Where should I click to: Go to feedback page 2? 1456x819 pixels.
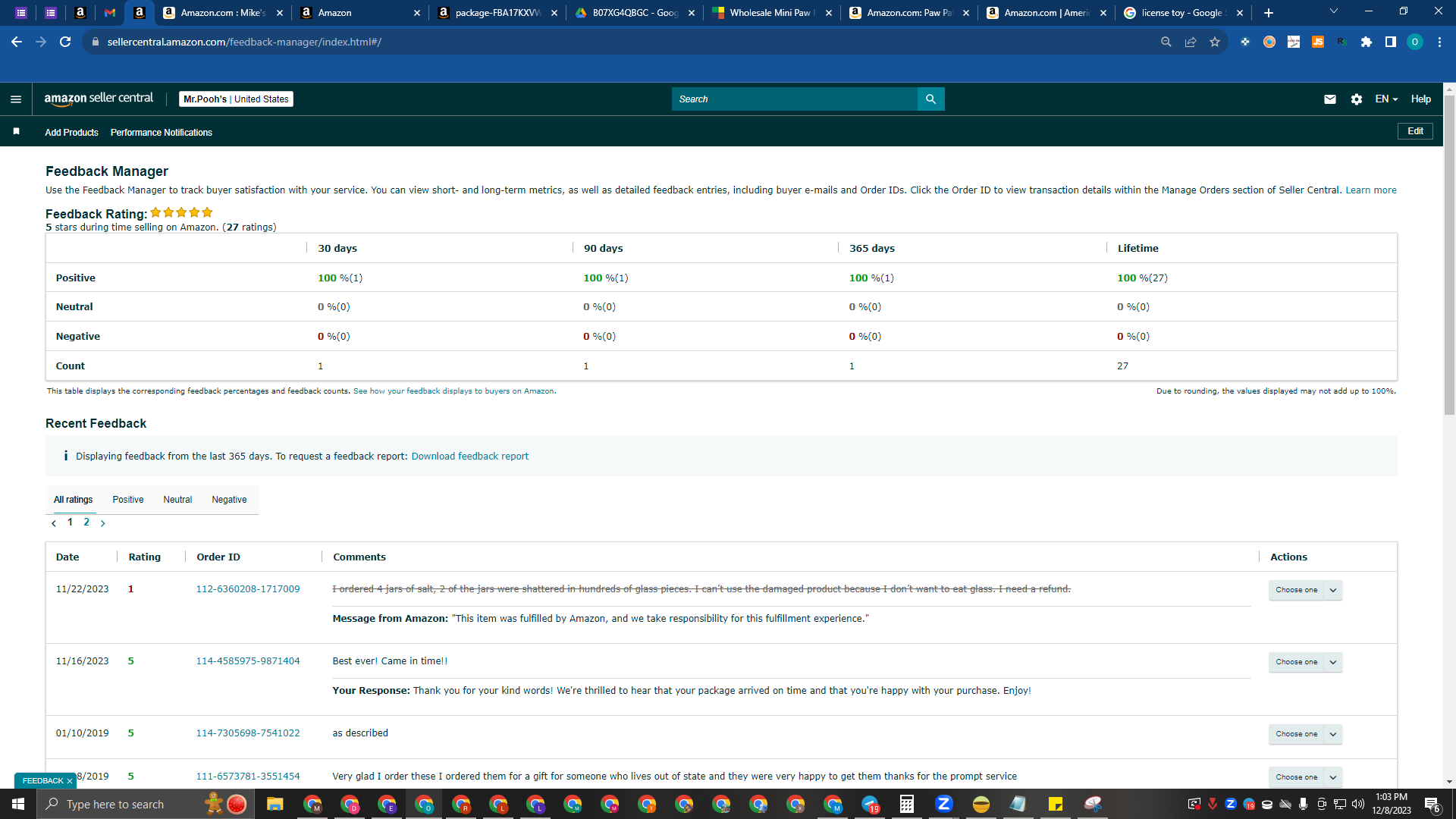click(x=86, y=522)
